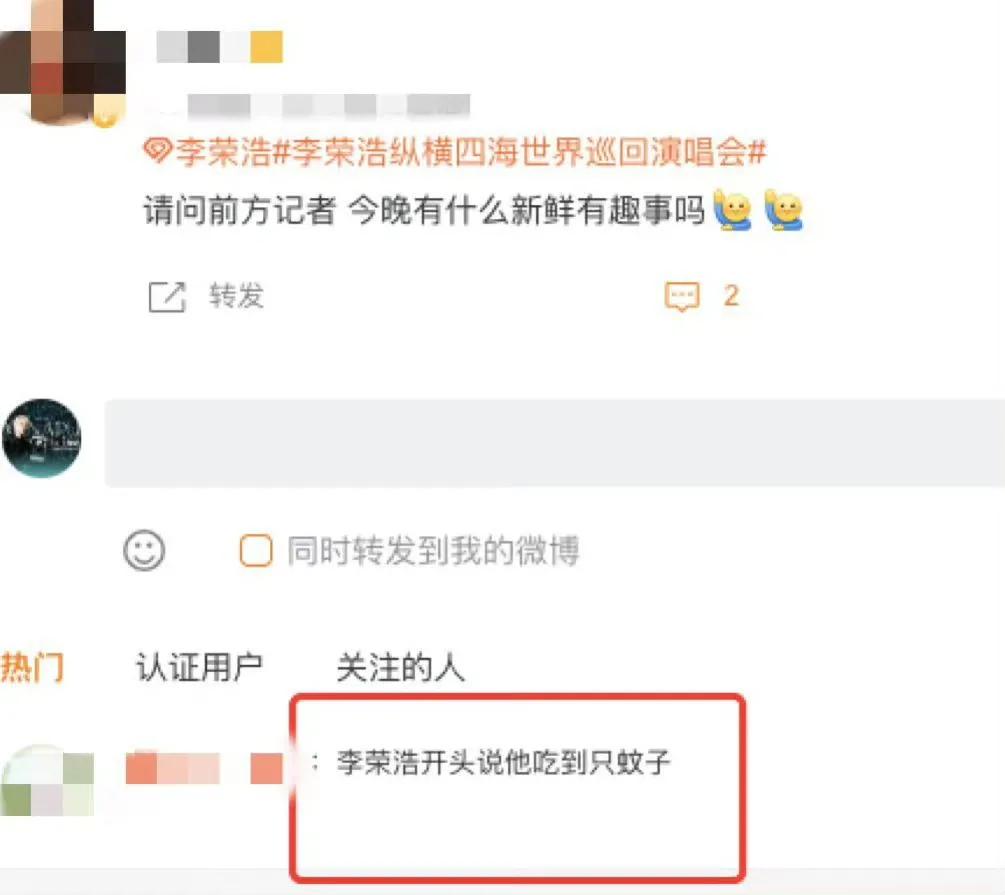
Task: Open the smiley emoji picker
Action: 144,550
